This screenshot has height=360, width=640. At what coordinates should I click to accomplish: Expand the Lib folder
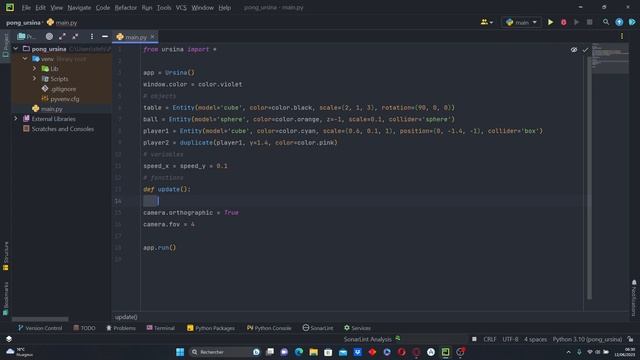click(35, 69)
